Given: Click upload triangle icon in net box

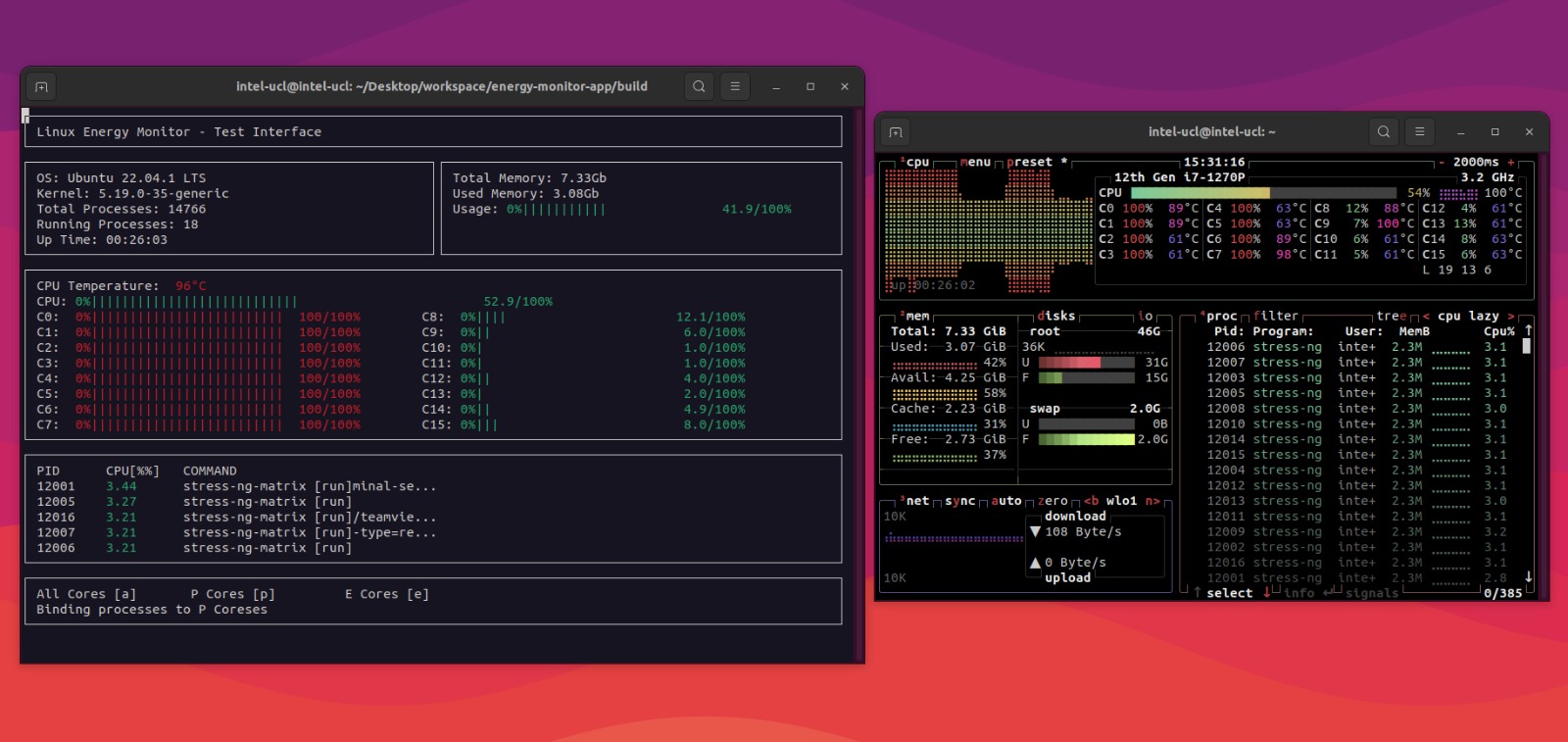Looking at the screenshot, I should tap(1035, 563).
